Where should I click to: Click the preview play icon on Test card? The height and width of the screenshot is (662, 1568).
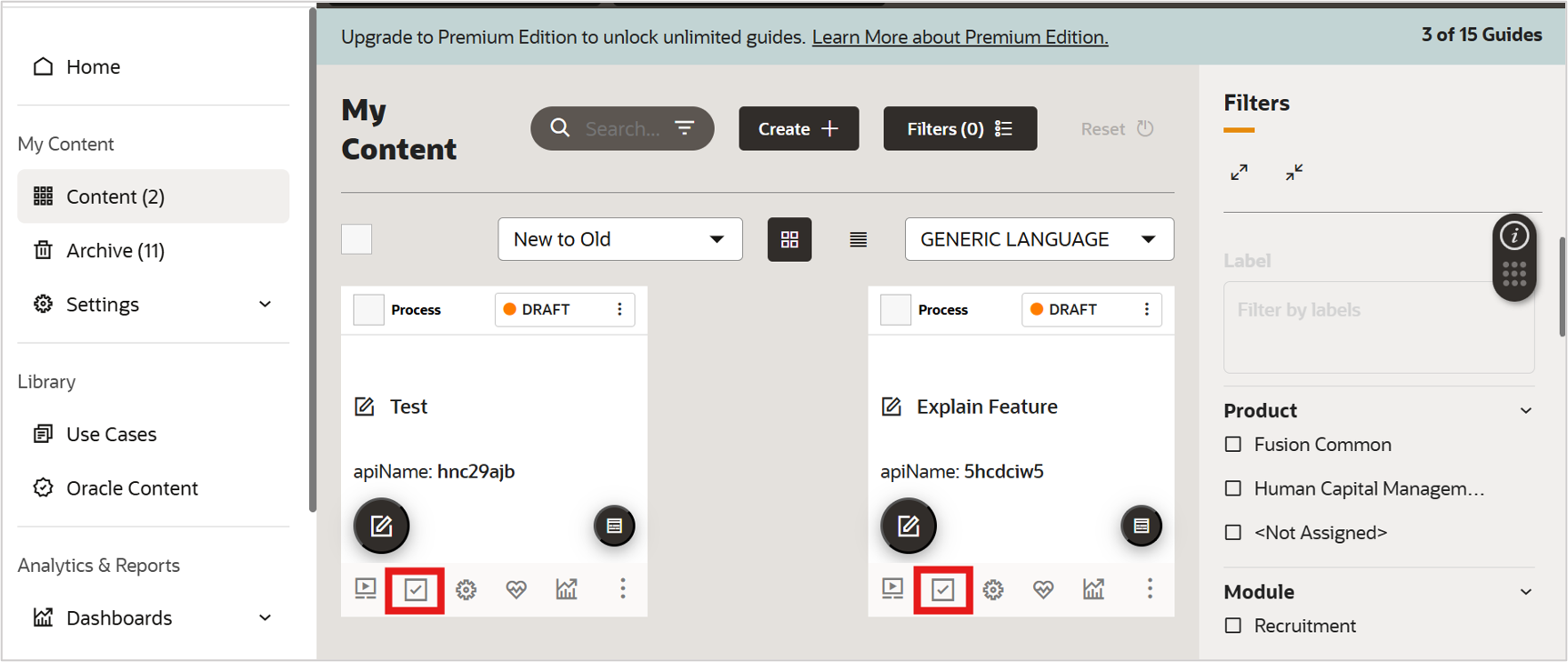pos(366,589)
